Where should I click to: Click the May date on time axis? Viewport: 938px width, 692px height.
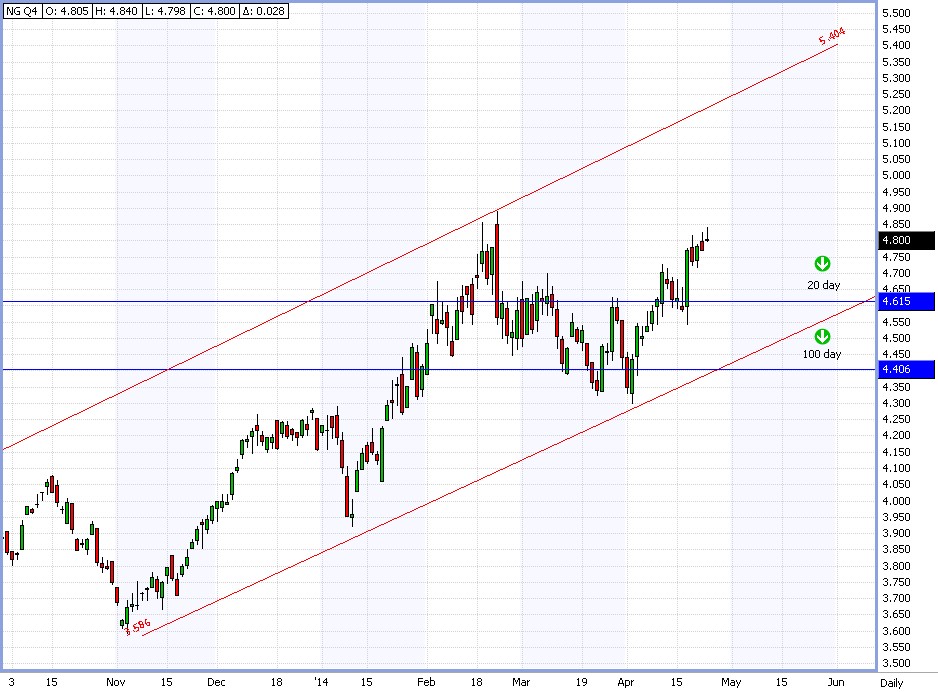tap(731, 682)
